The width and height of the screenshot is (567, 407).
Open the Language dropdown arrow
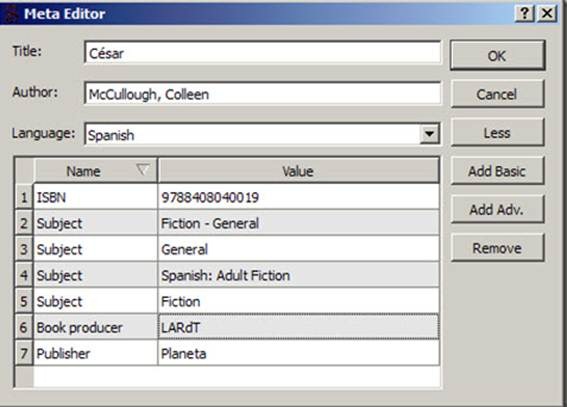point(429,134)
